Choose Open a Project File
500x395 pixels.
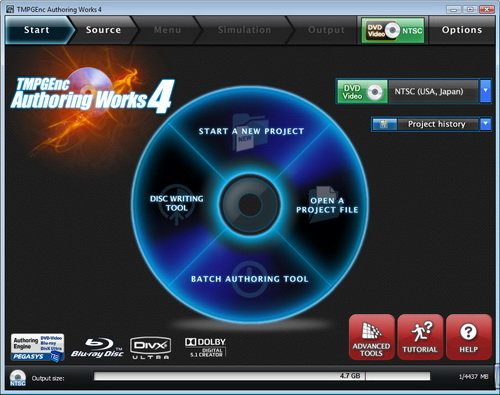[327, 205]
